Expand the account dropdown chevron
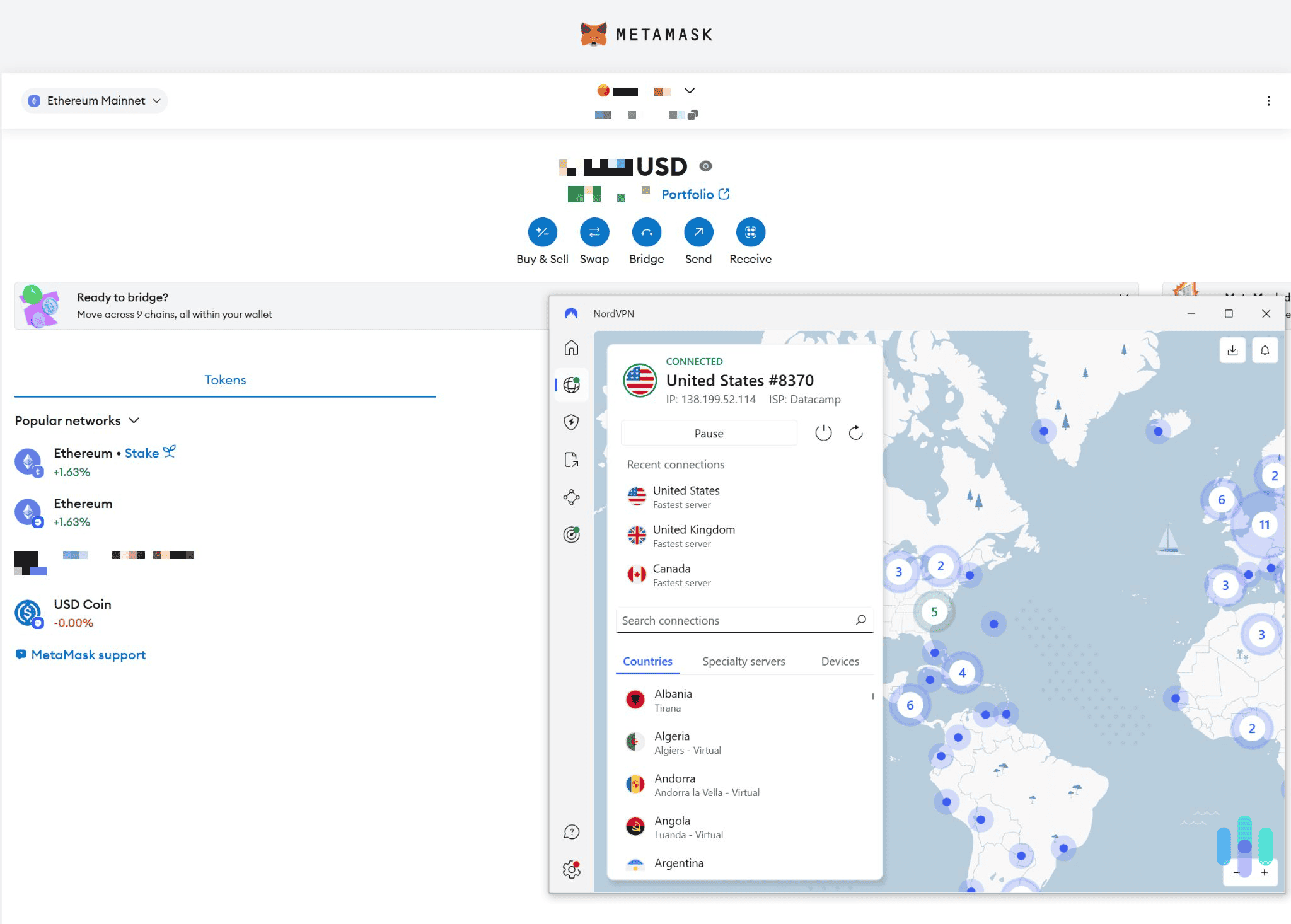 click(690, 90)
